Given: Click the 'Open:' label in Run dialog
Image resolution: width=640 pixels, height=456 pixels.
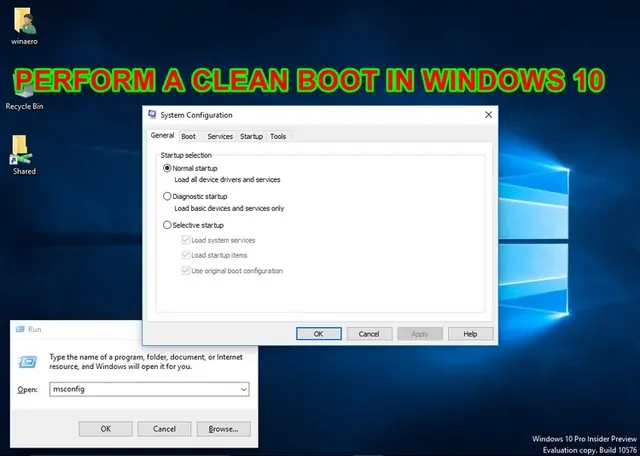Looking at the screenshot, I should click(x=27, y=389).
